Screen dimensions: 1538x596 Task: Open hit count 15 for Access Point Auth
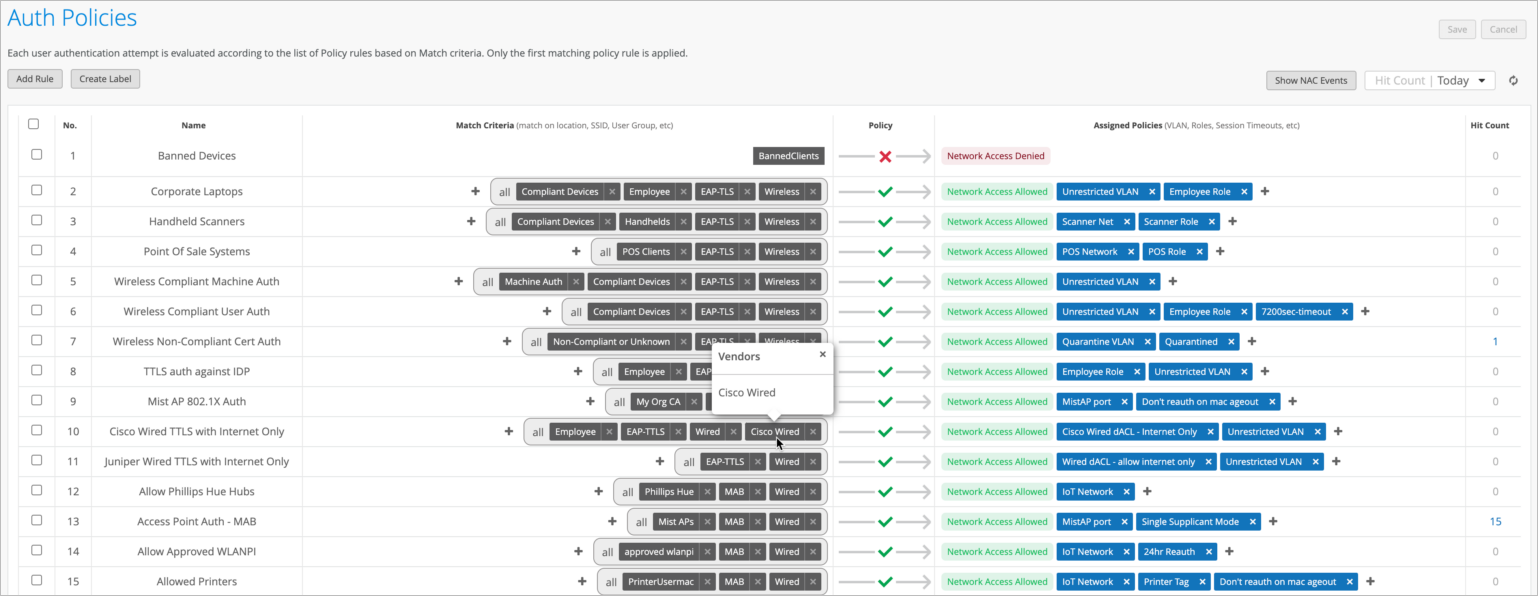click(x=1495, y=522)
